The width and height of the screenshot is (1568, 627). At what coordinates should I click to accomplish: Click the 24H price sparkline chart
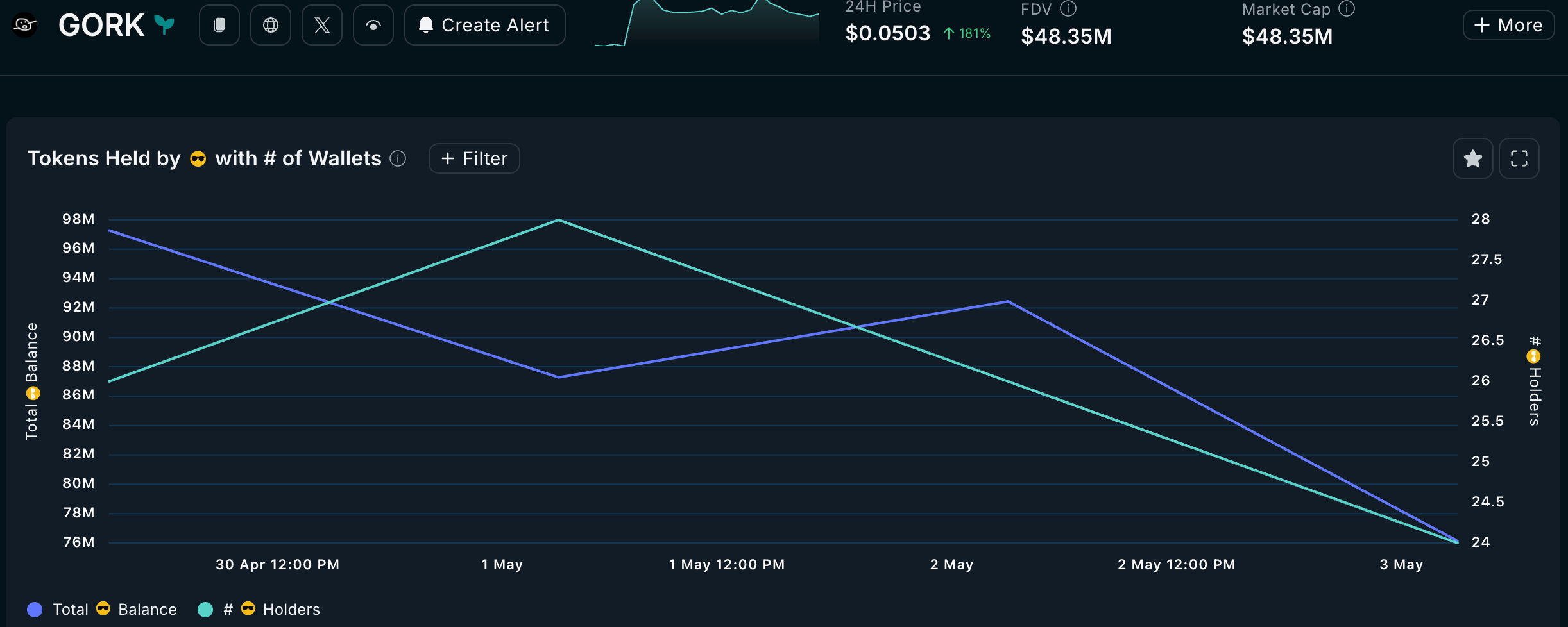(706, 23)
